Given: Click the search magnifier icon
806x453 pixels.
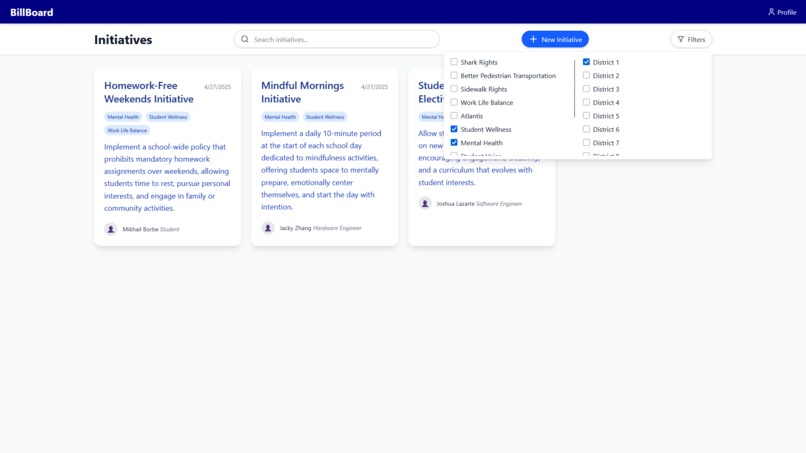Looking at the screenshot, I should (x=245, y=39).
